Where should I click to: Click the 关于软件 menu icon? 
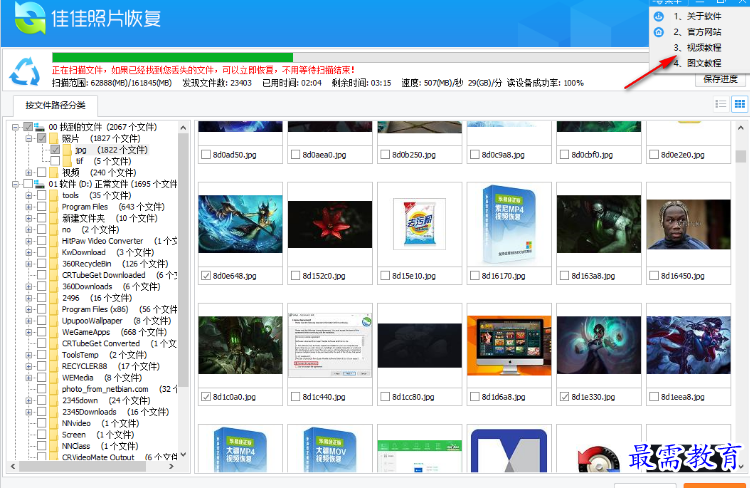point(659,16)
